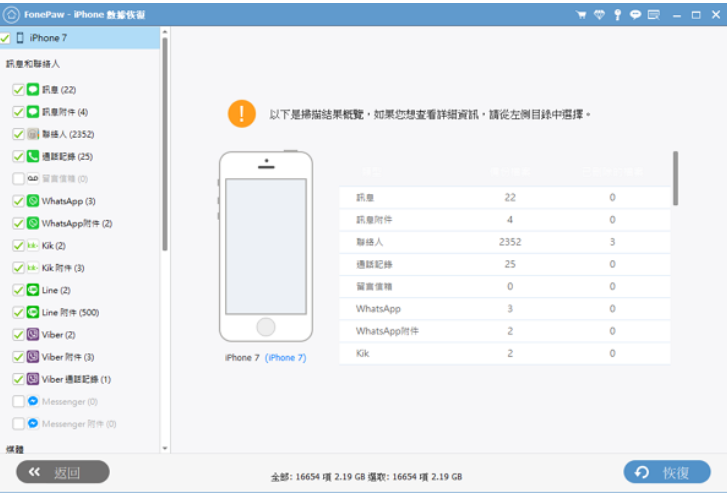Toggle the message attachments (4) checkbox
Screen dimensions: 727x495
tap(18, 112)
